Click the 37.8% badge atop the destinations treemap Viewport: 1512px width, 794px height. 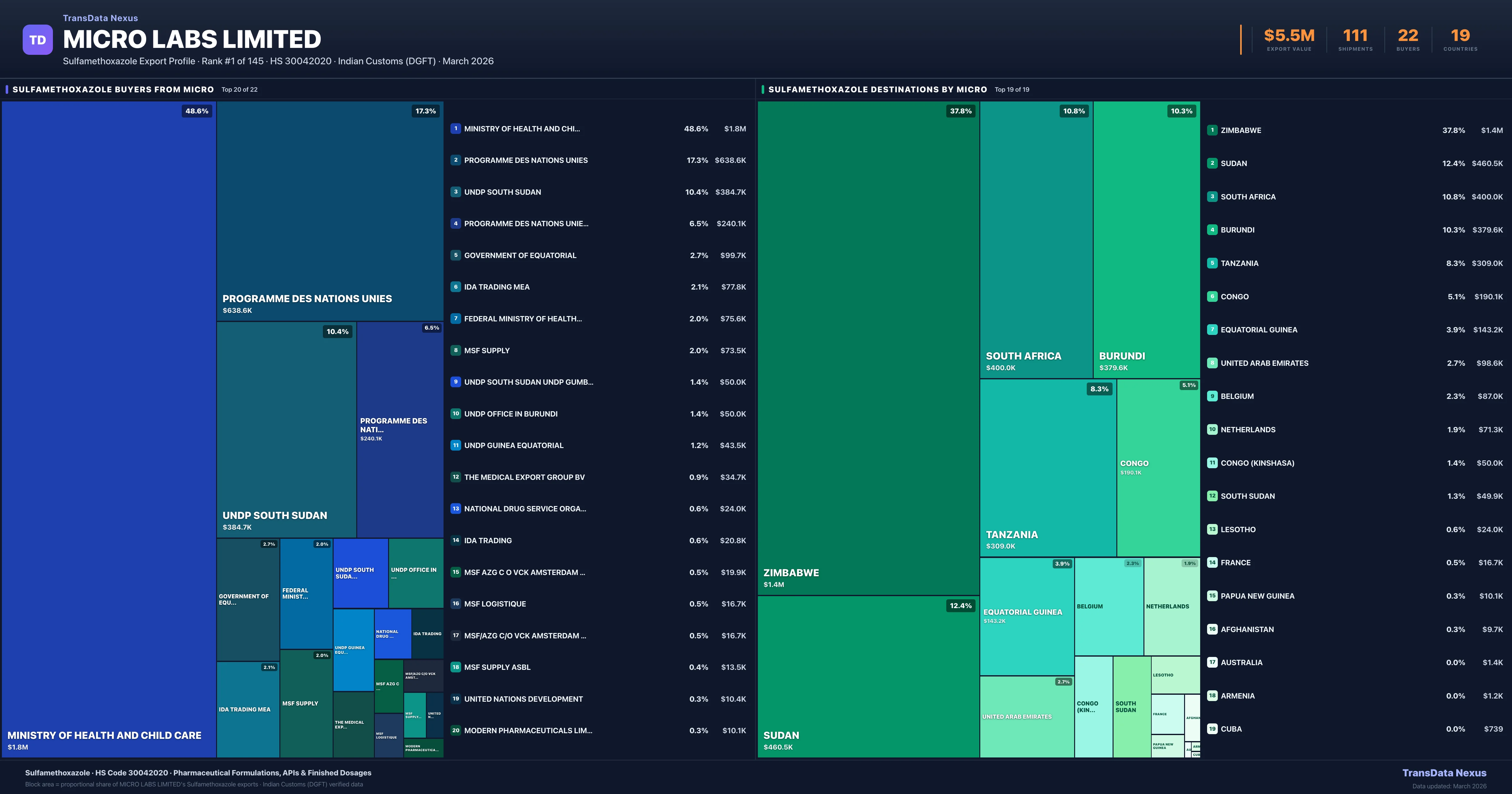(960, 110)
